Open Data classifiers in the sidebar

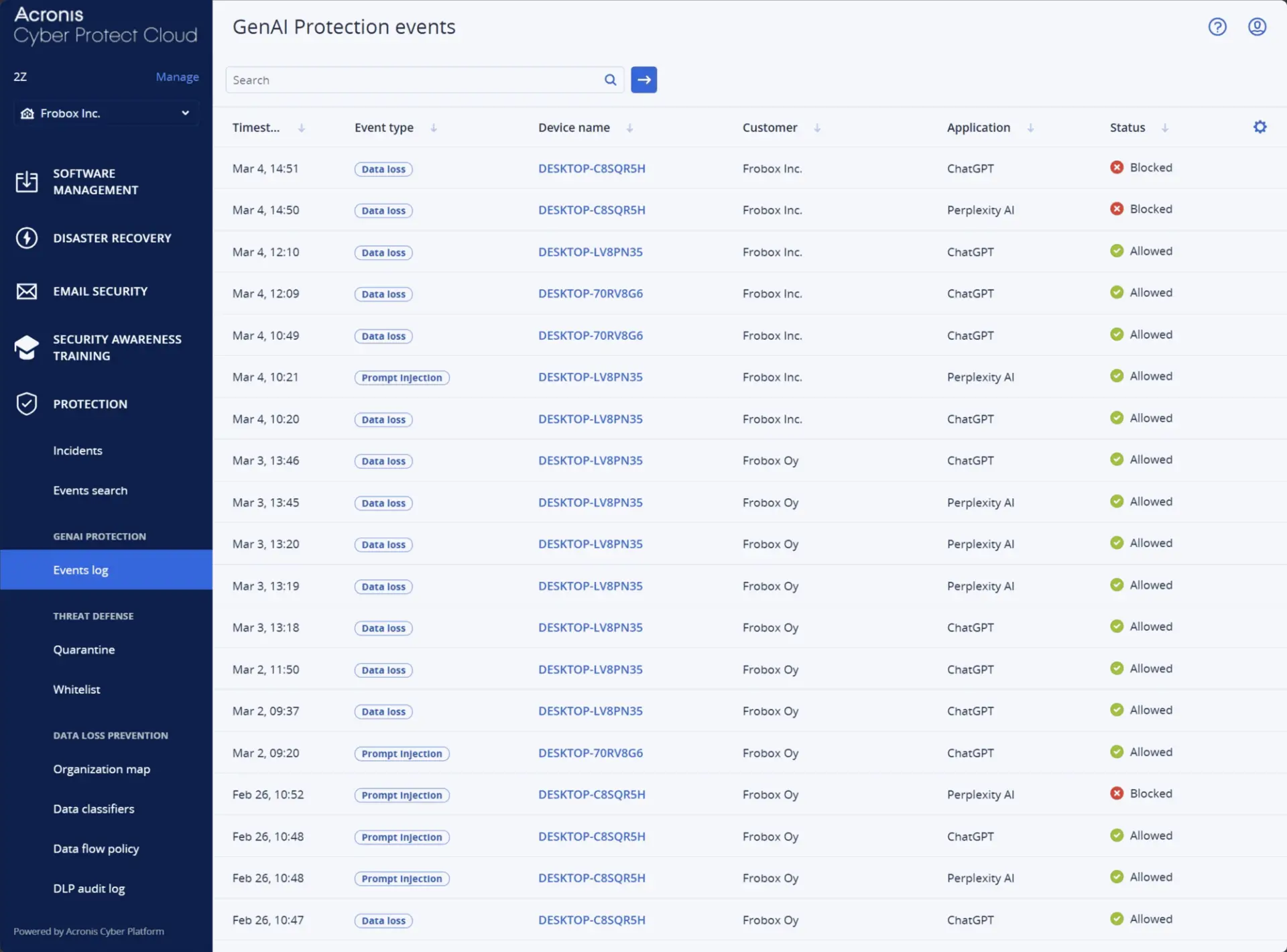click(94, 809)
